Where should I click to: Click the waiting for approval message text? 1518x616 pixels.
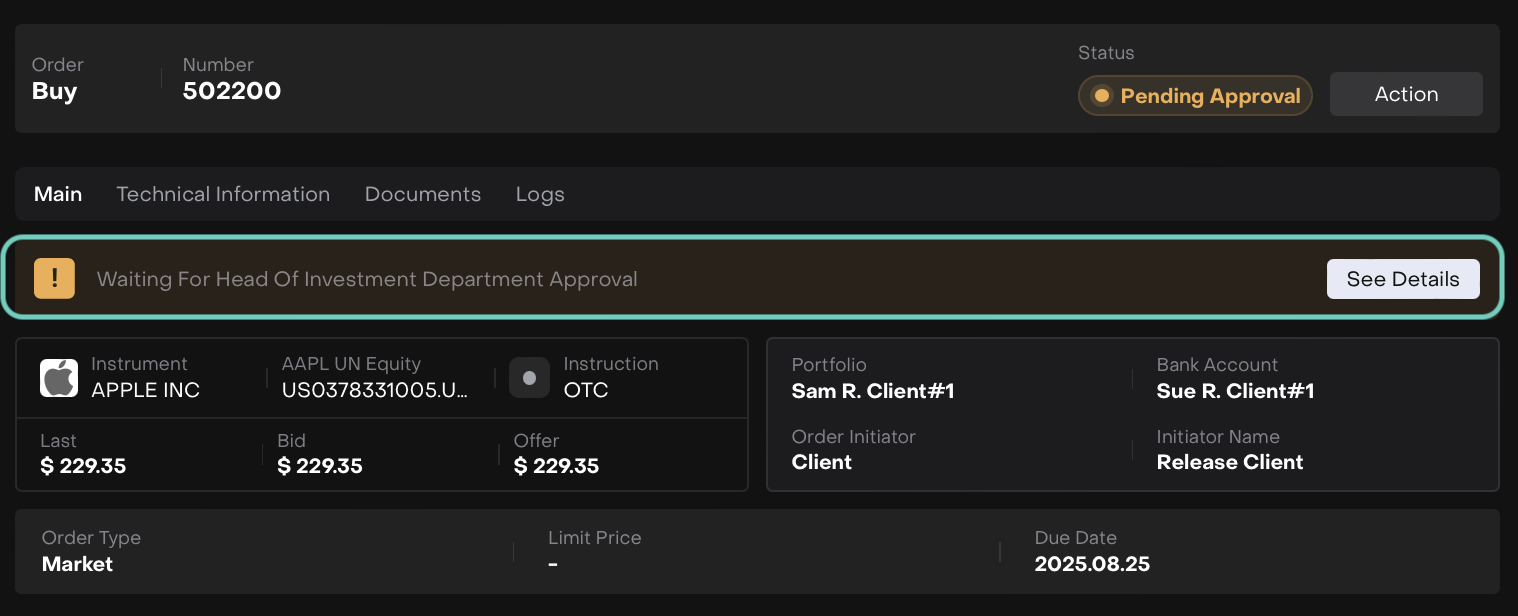coord(367,279)
